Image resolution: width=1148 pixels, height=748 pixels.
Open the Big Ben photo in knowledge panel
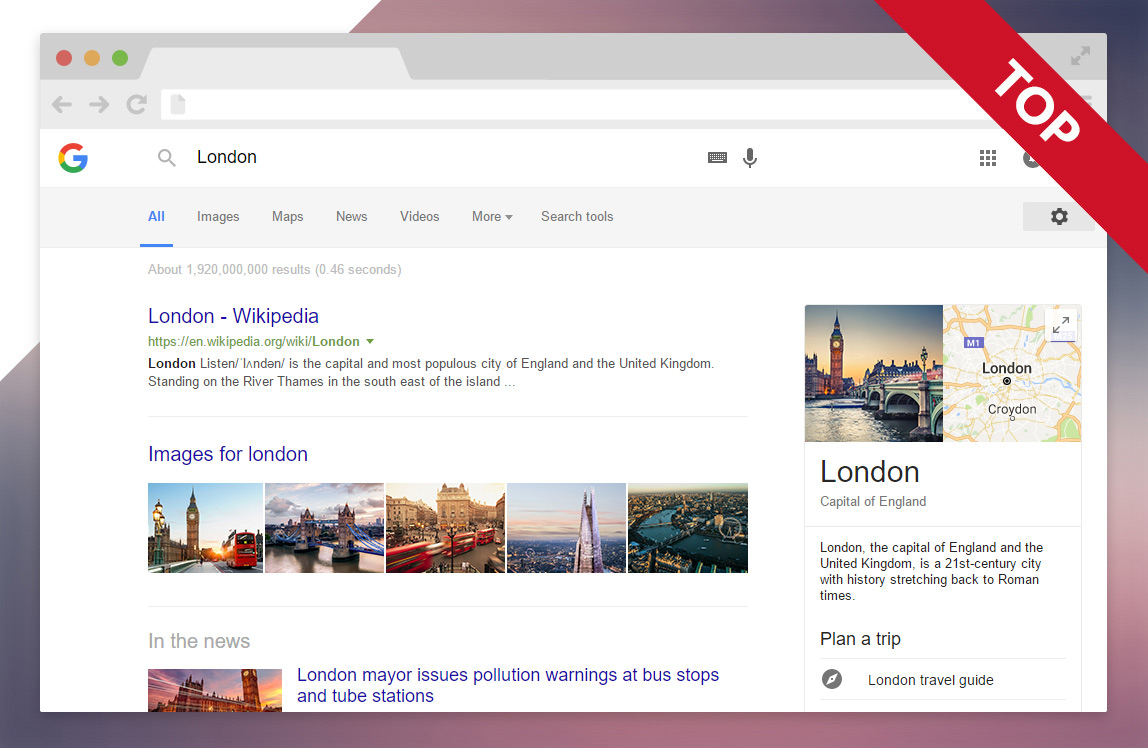(873, 373)
